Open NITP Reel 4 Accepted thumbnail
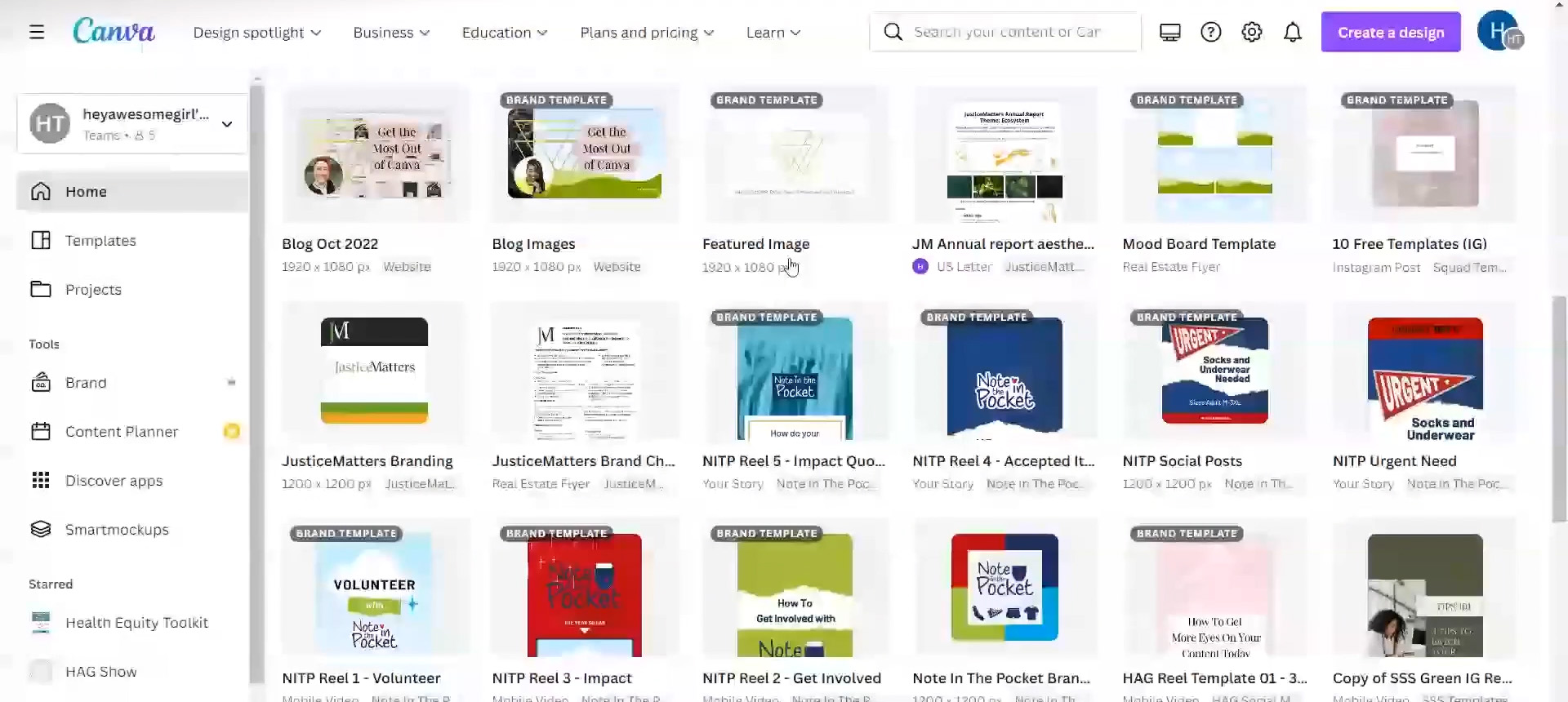1568x702 pixels. coord(1004,371)
